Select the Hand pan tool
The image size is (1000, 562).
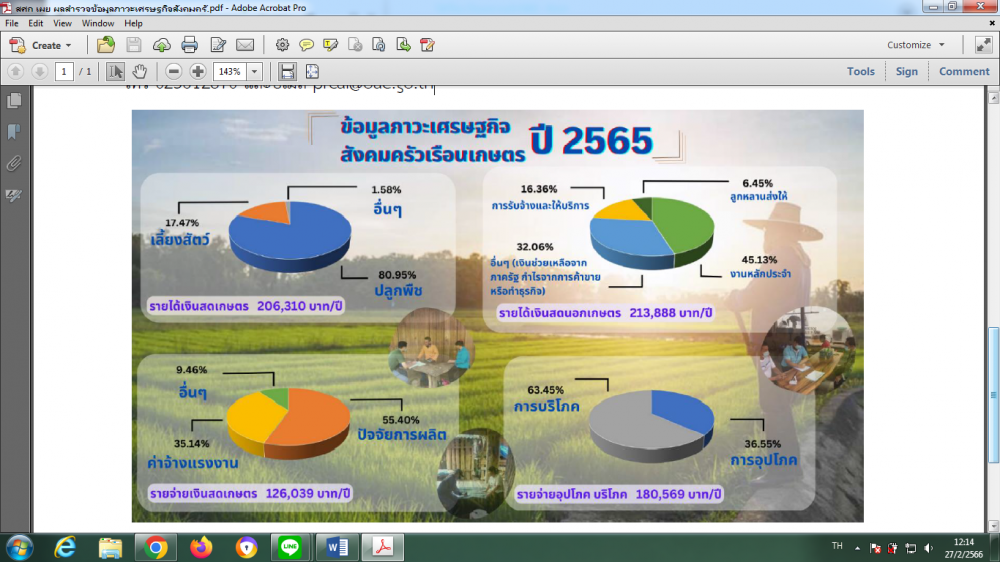click(x=140, y=71)
